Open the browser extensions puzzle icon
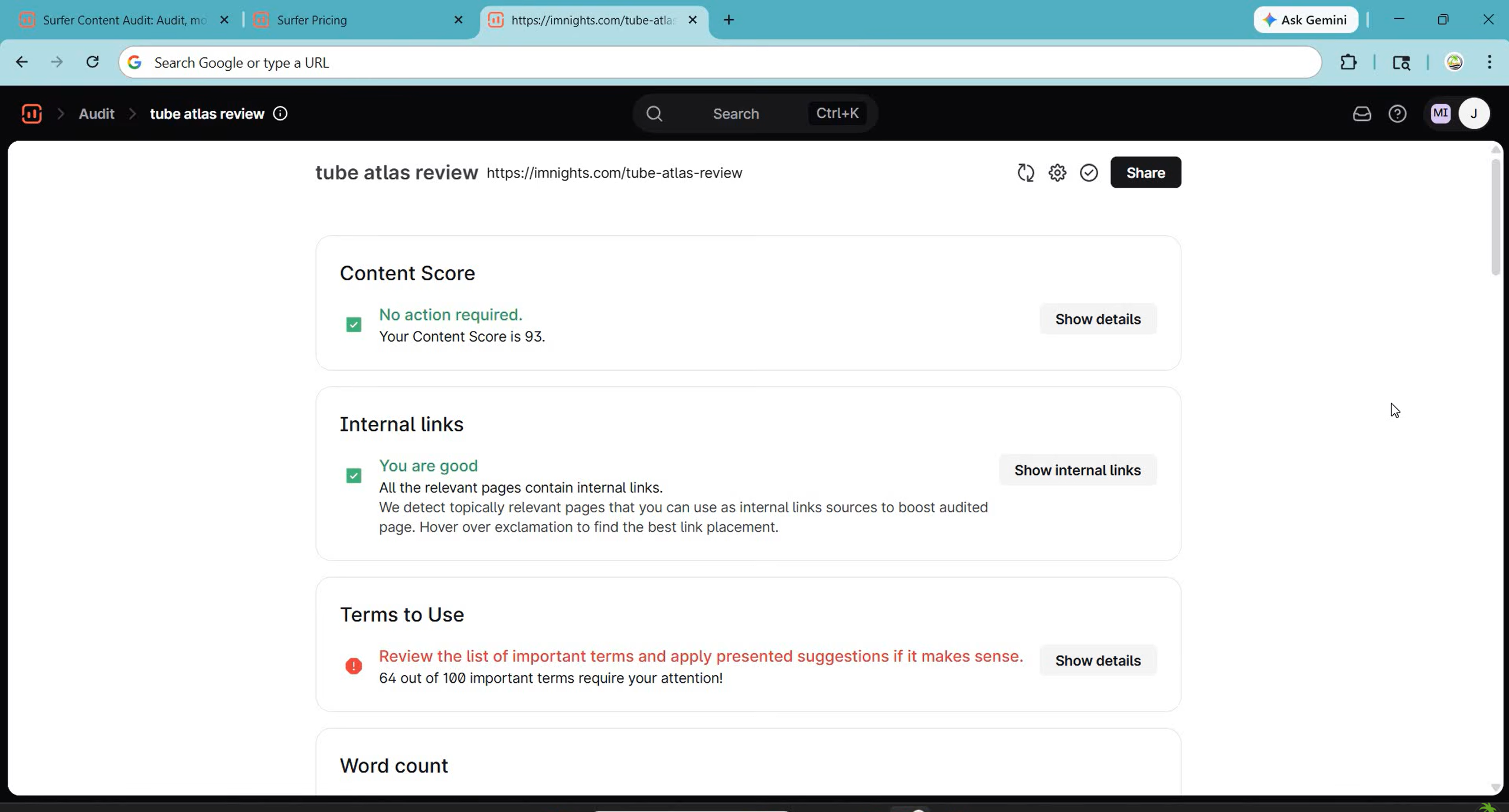 1349,62
